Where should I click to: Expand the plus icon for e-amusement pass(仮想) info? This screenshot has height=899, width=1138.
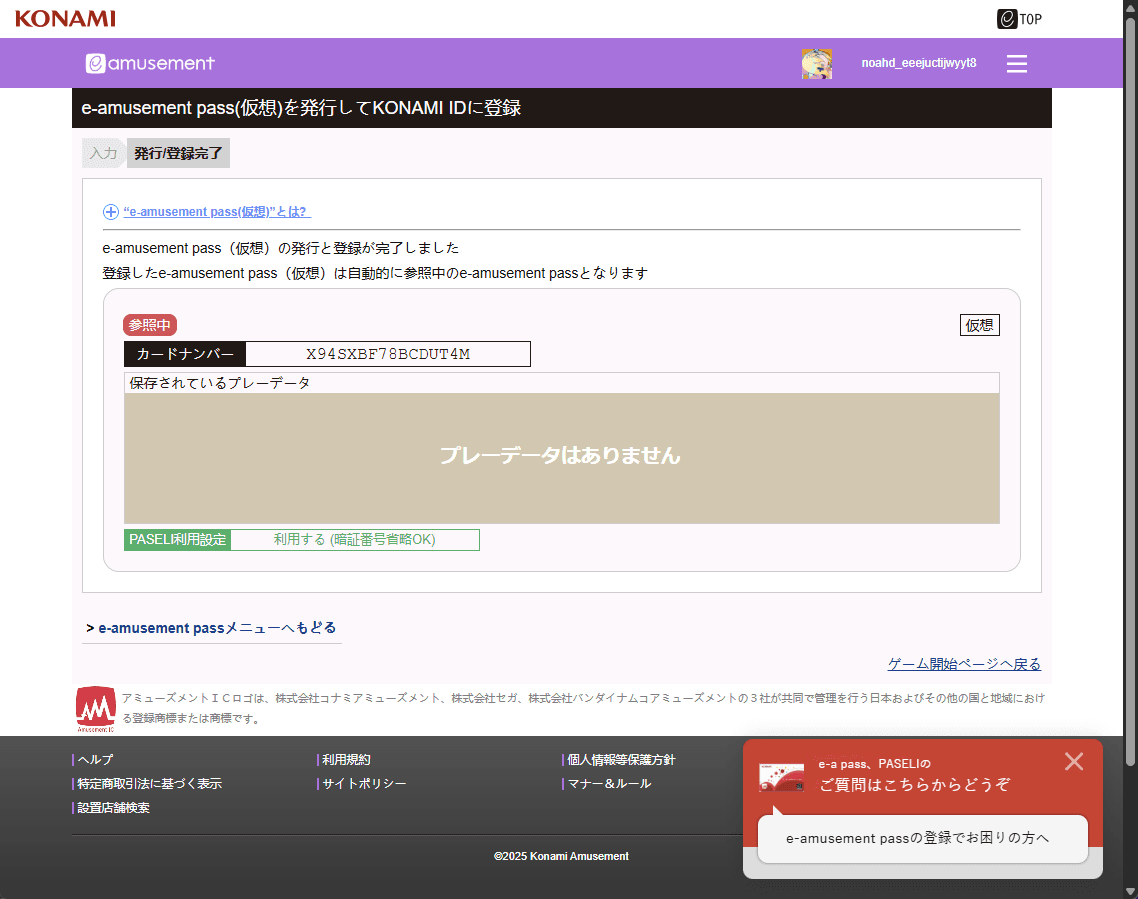110,212
